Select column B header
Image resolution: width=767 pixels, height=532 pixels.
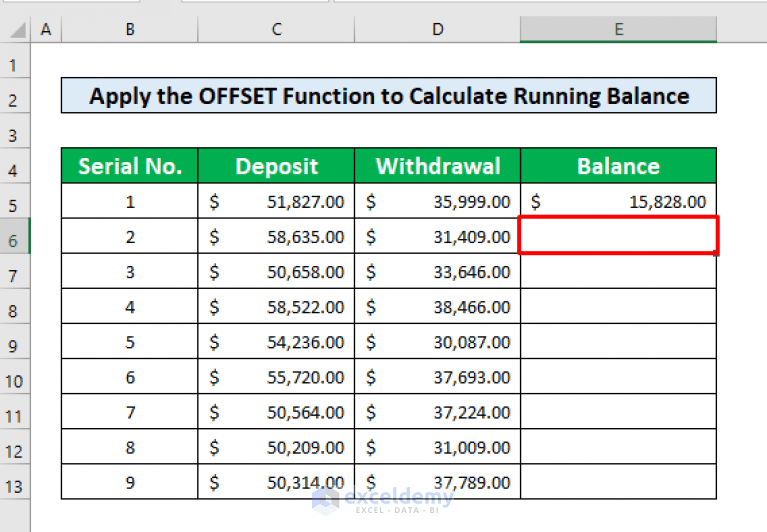[x=130, y=29]
